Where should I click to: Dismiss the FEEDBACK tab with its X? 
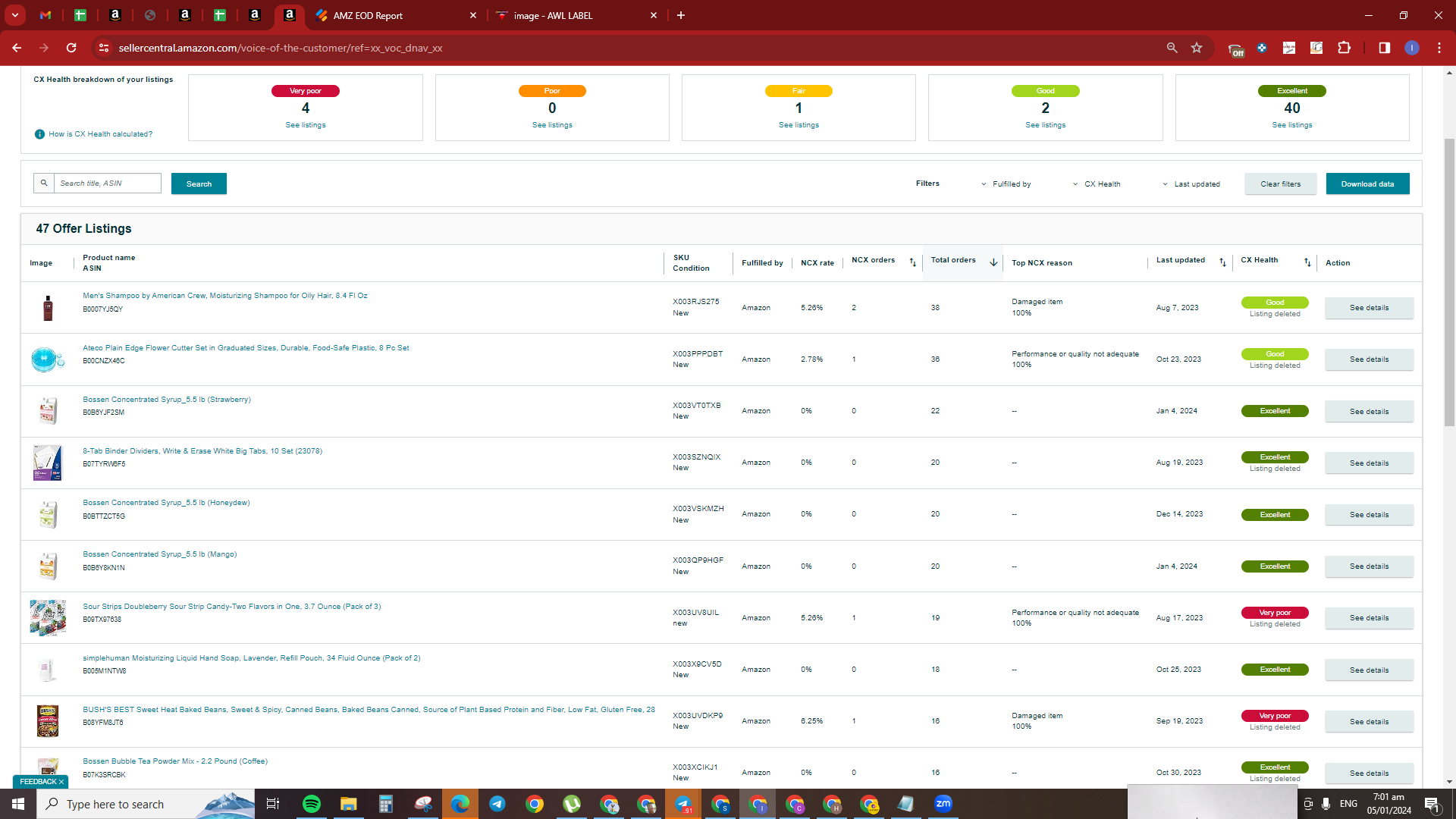[x=61, y=782]
